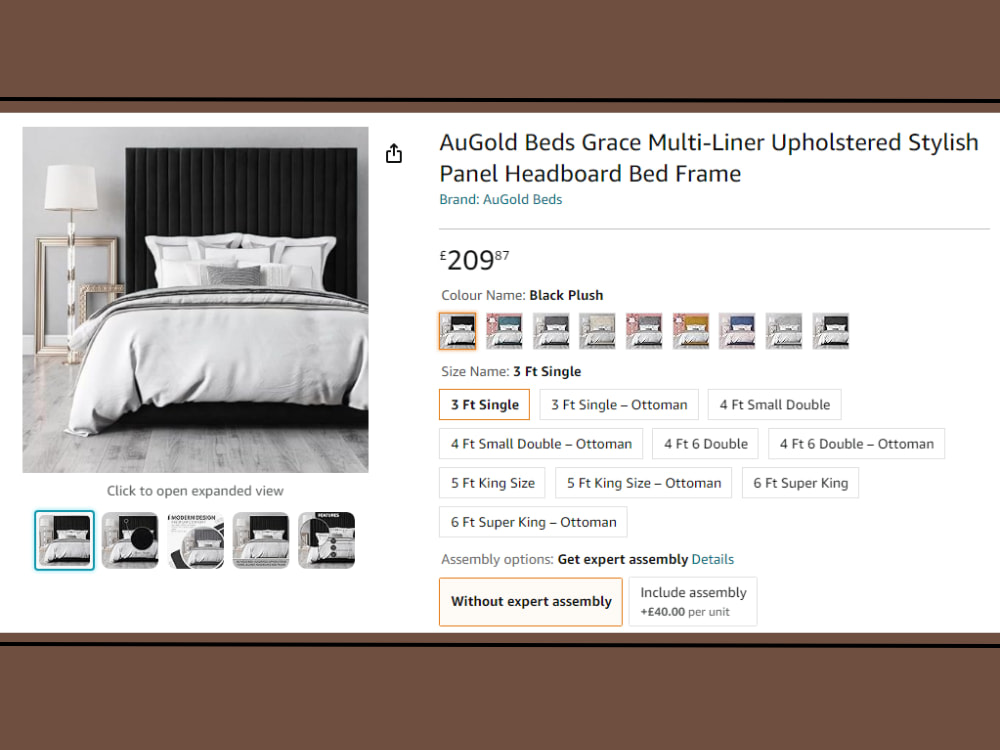Select Without expert assembly option
The width and height of the screenshot is (1000, 750).
pyautogui.click(x=530, y=601)
